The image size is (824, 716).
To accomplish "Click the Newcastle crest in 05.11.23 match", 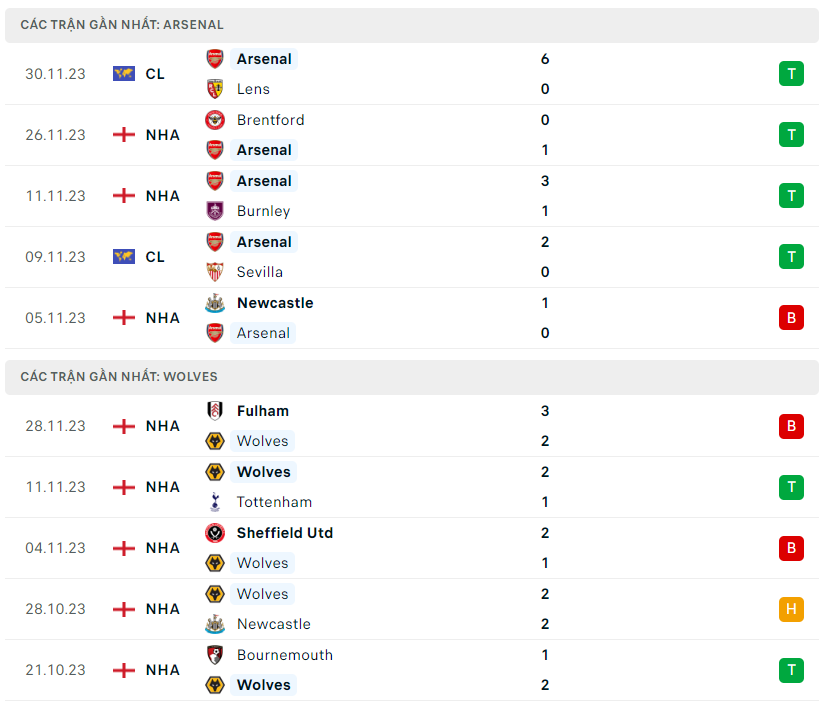I will (x=215, y=303).
